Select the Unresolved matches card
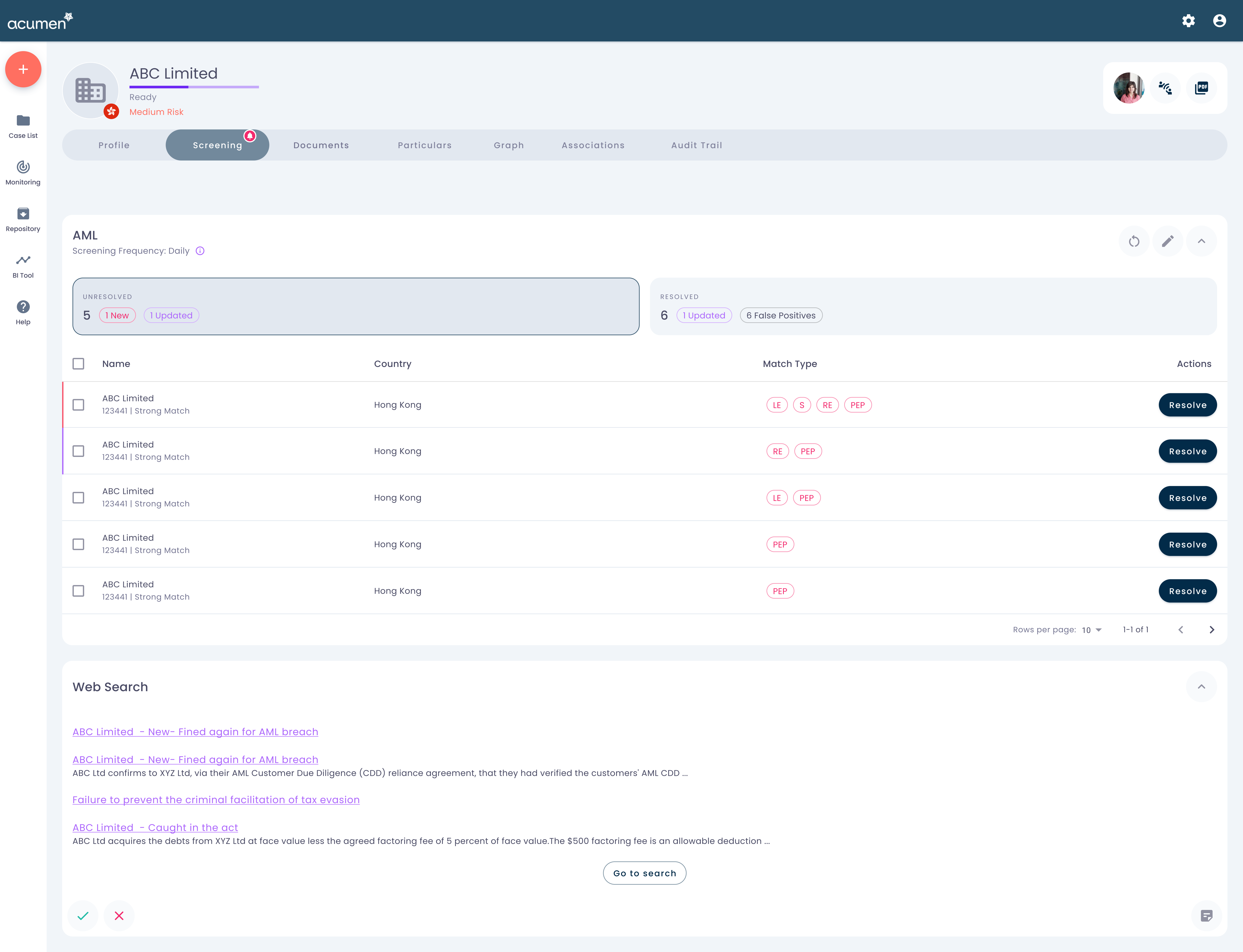The image size is (1243, 952). (356, 307)
